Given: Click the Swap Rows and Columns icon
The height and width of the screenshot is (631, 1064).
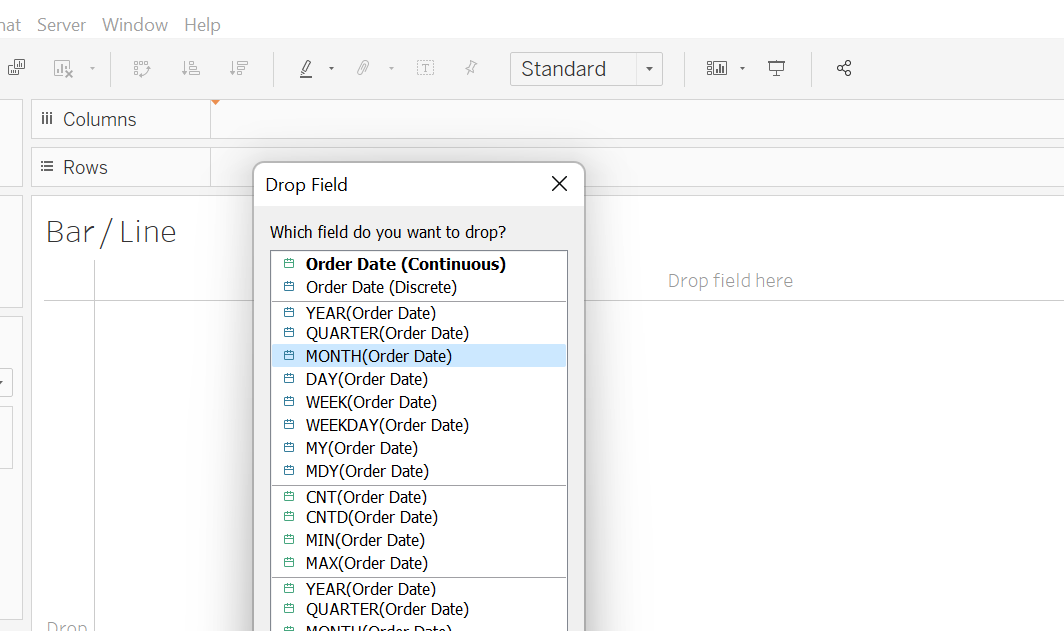Looking at the screenshot, I should point(142,68).
